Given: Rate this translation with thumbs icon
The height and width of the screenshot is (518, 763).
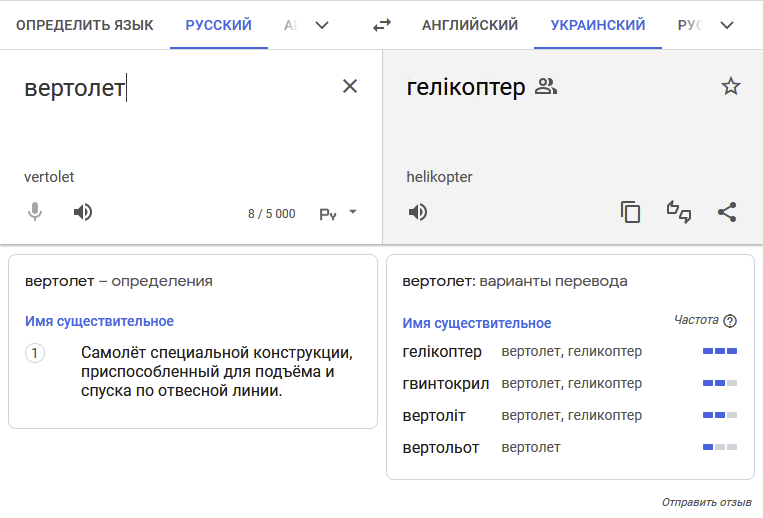Looking at the screenshot, I should (679, 212).
